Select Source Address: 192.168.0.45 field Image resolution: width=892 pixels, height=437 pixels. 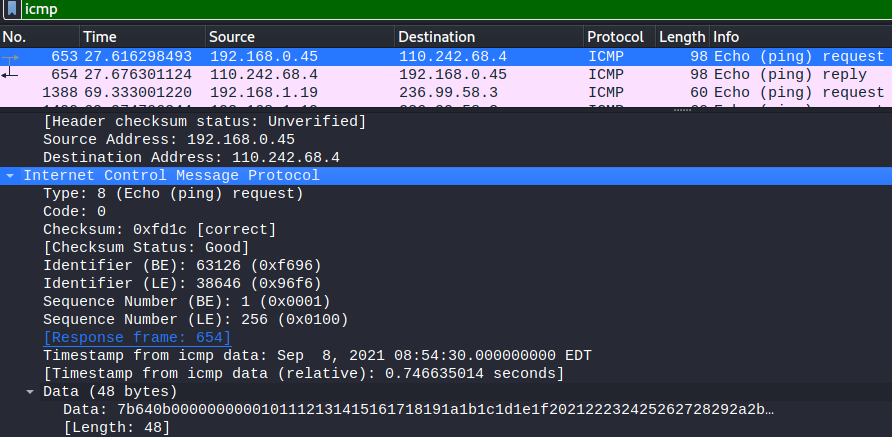[169, 139]
